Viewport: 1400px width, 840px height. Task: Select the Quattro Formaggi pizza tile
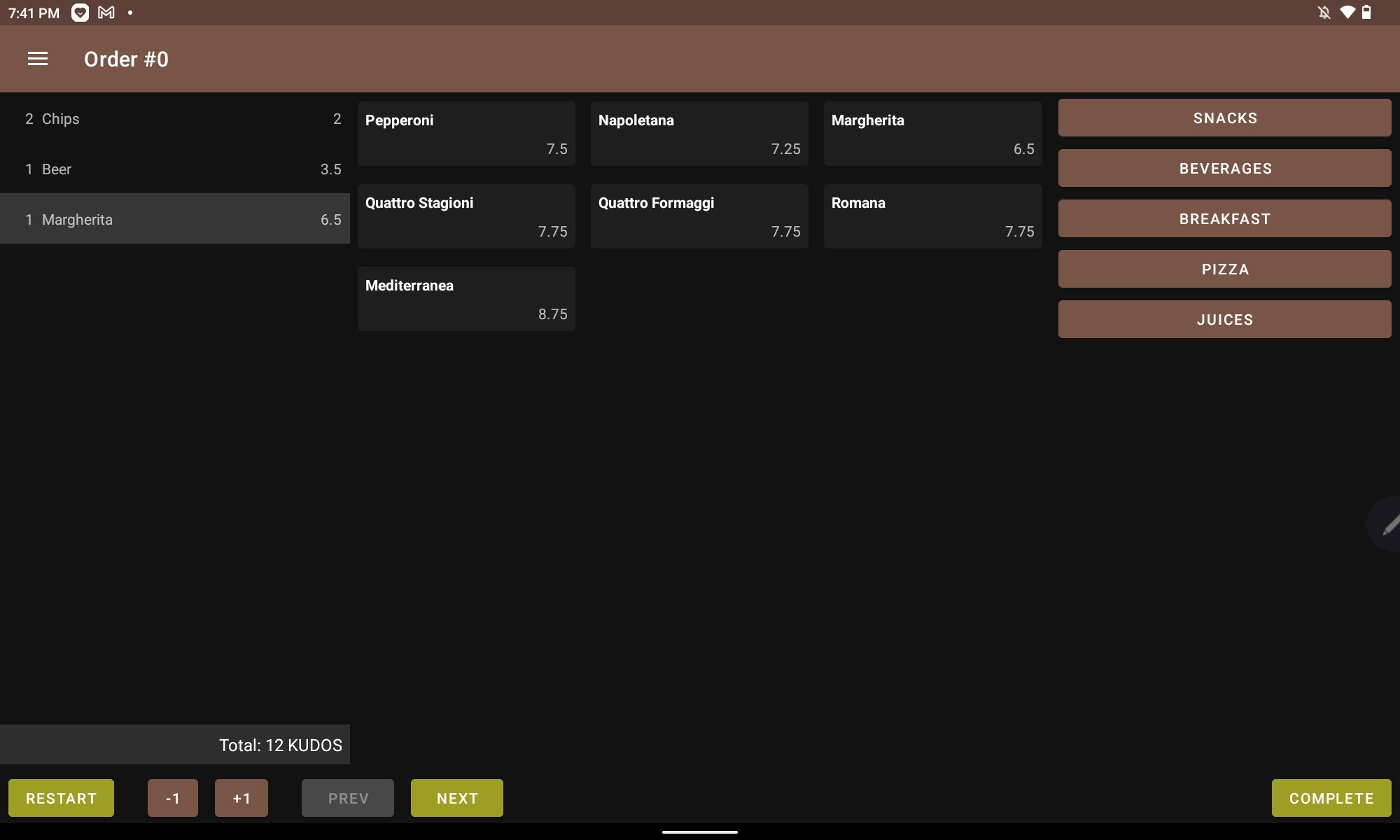[x=699, y=216]
